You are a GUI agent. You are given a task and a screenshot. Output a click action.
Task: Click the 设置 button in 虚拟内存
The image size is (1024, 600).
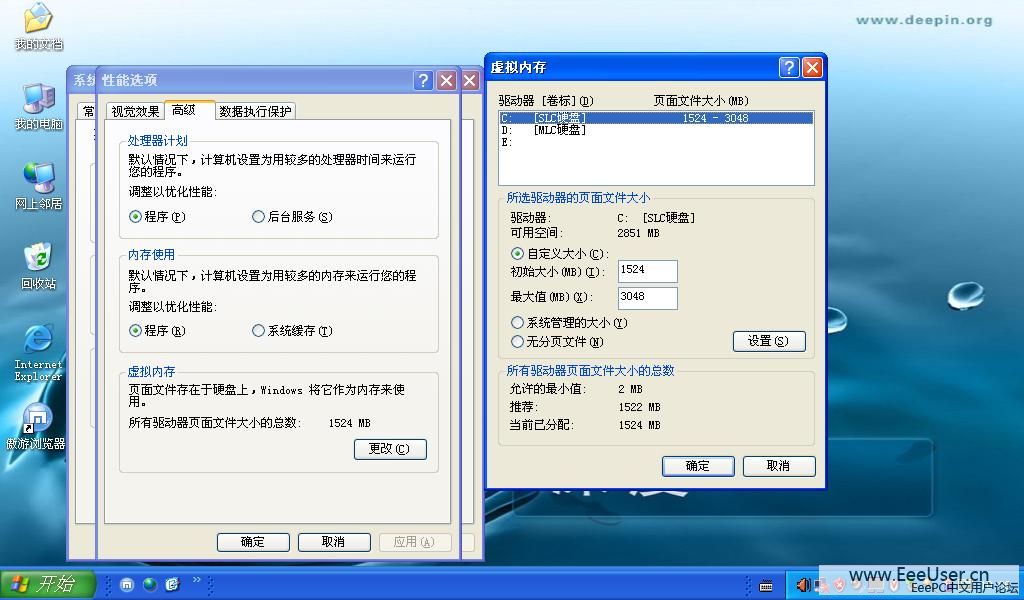(769, 341)
